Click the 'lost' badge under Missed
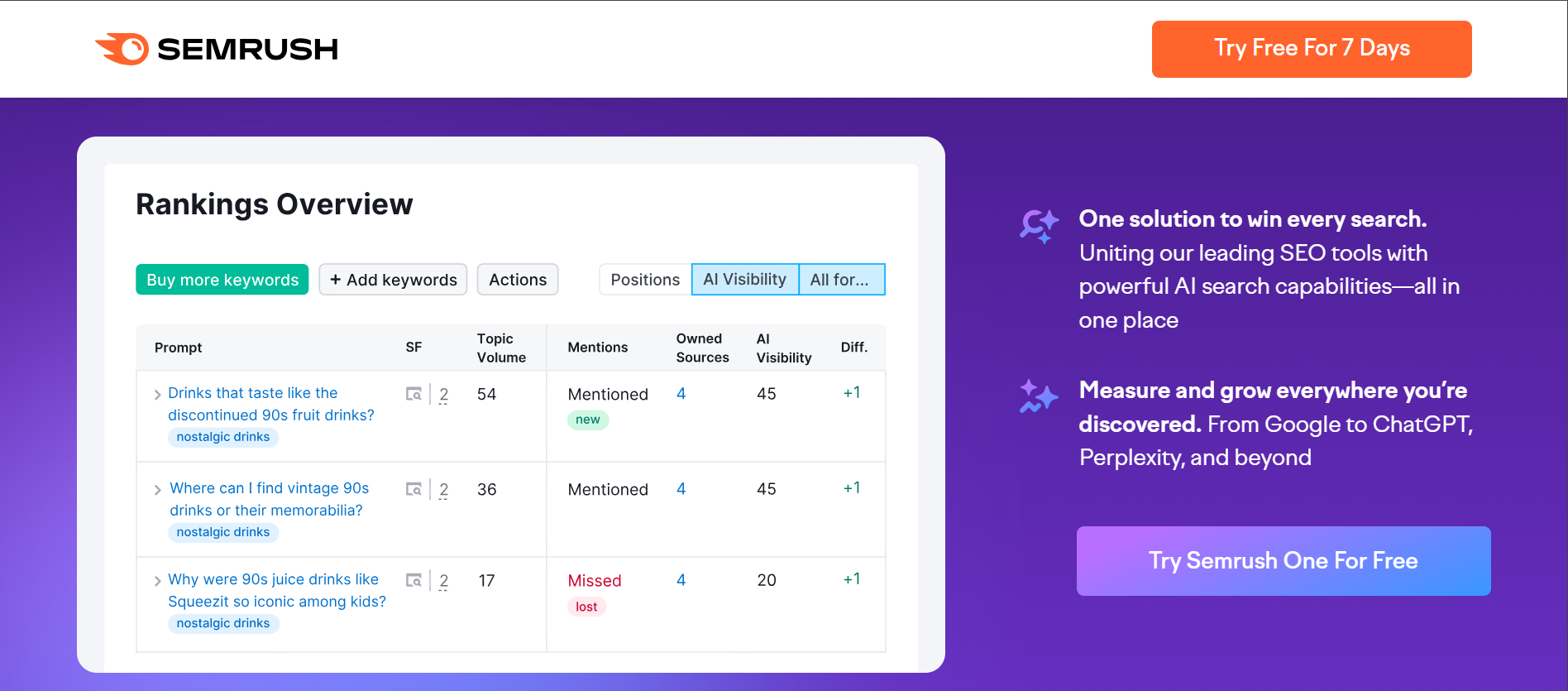This screenshot has width=1568, height=691. (586, 607)
